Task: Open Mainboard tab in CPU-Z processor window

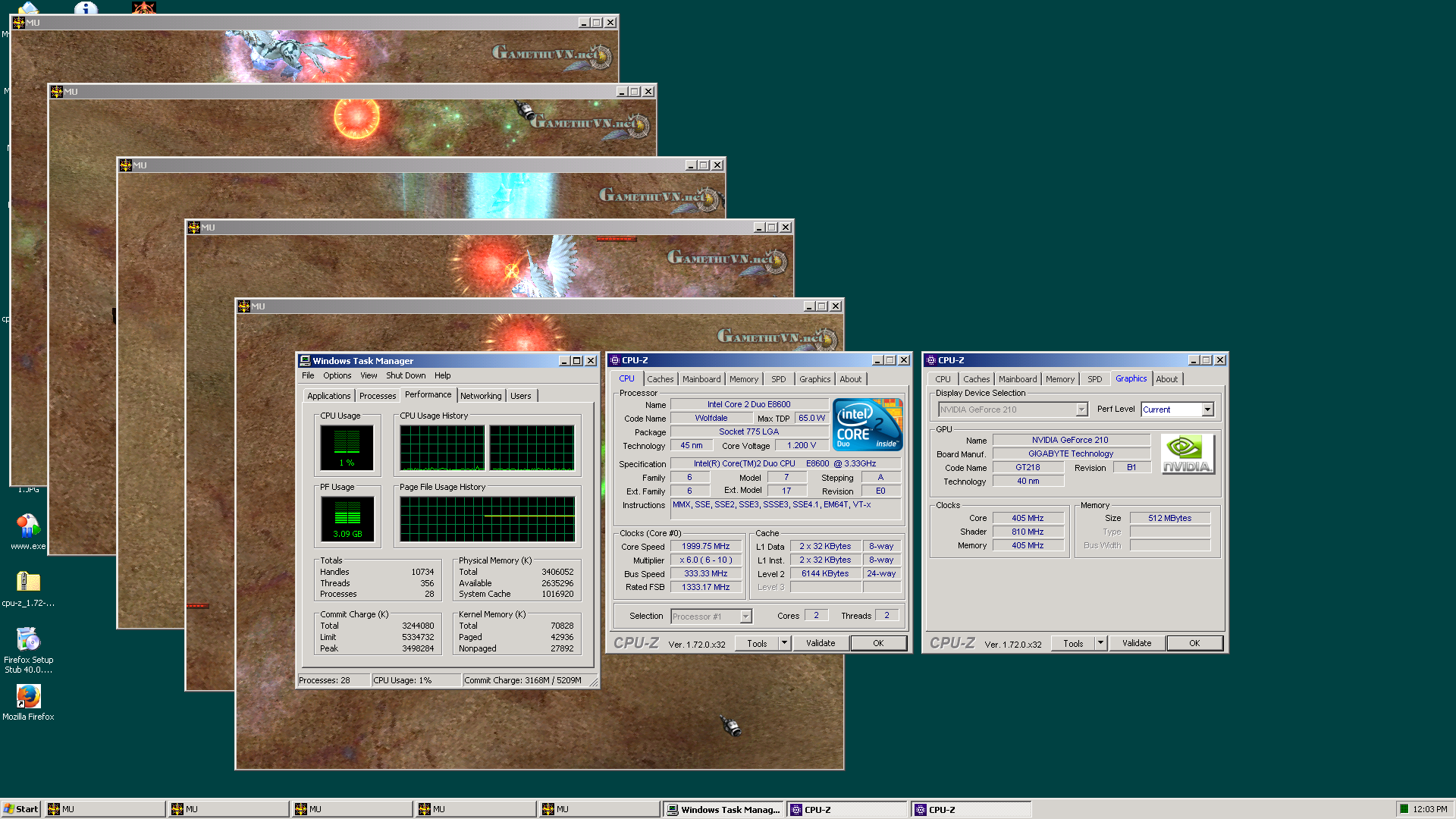Action: tap(701, 379)
